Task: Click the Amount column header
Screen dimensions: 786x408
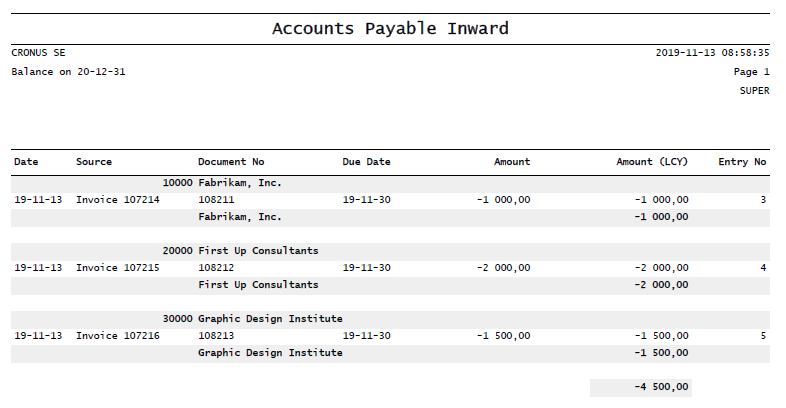Action: point(512,162)
